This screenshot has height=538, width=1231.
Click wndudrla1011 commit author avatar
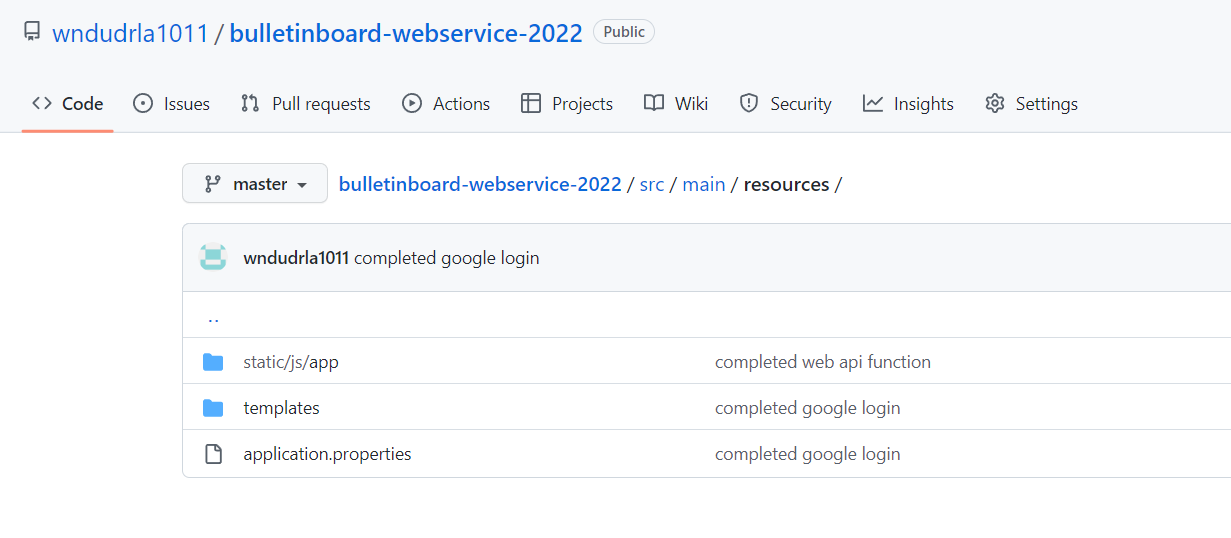pos(213,258)
